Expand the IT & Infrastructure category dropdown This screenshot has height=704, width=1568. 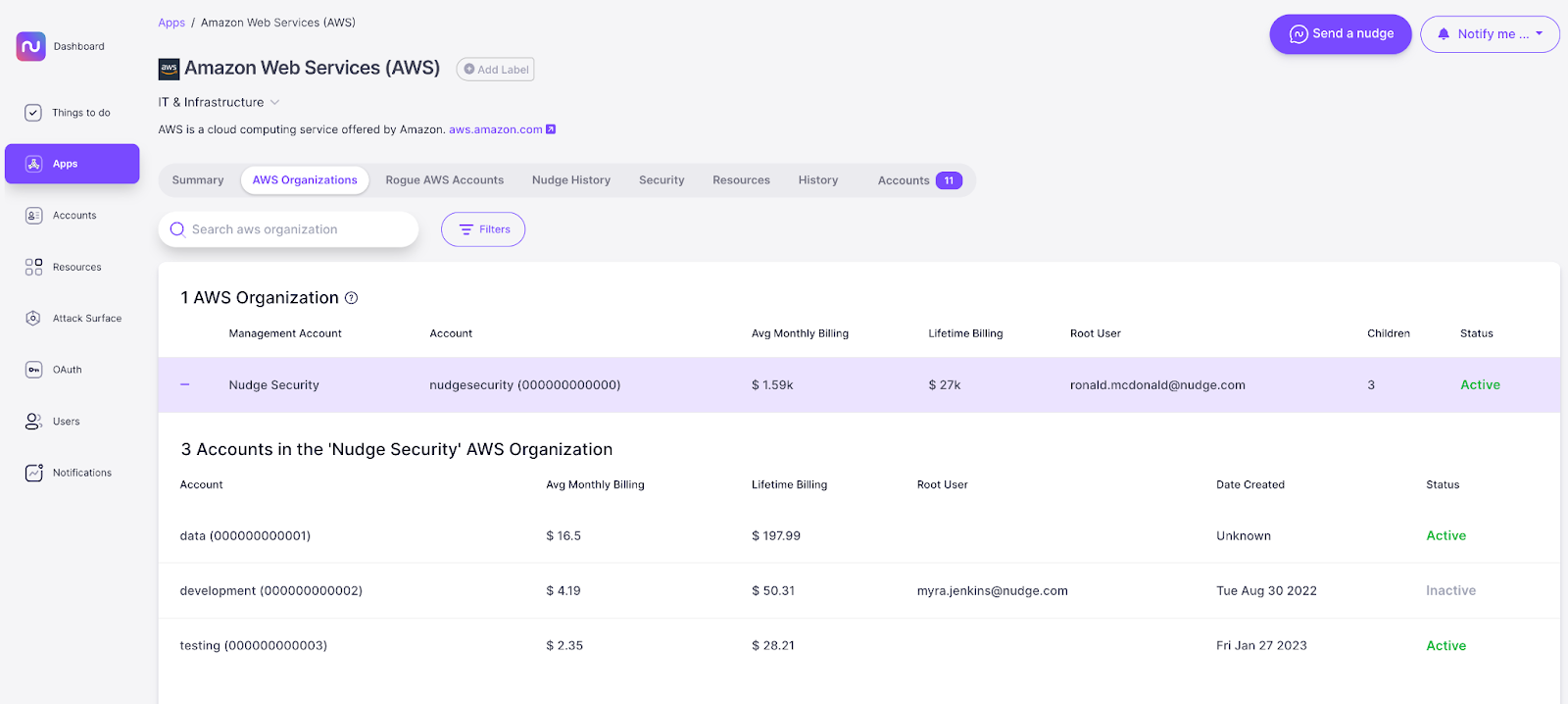point(274,102)
